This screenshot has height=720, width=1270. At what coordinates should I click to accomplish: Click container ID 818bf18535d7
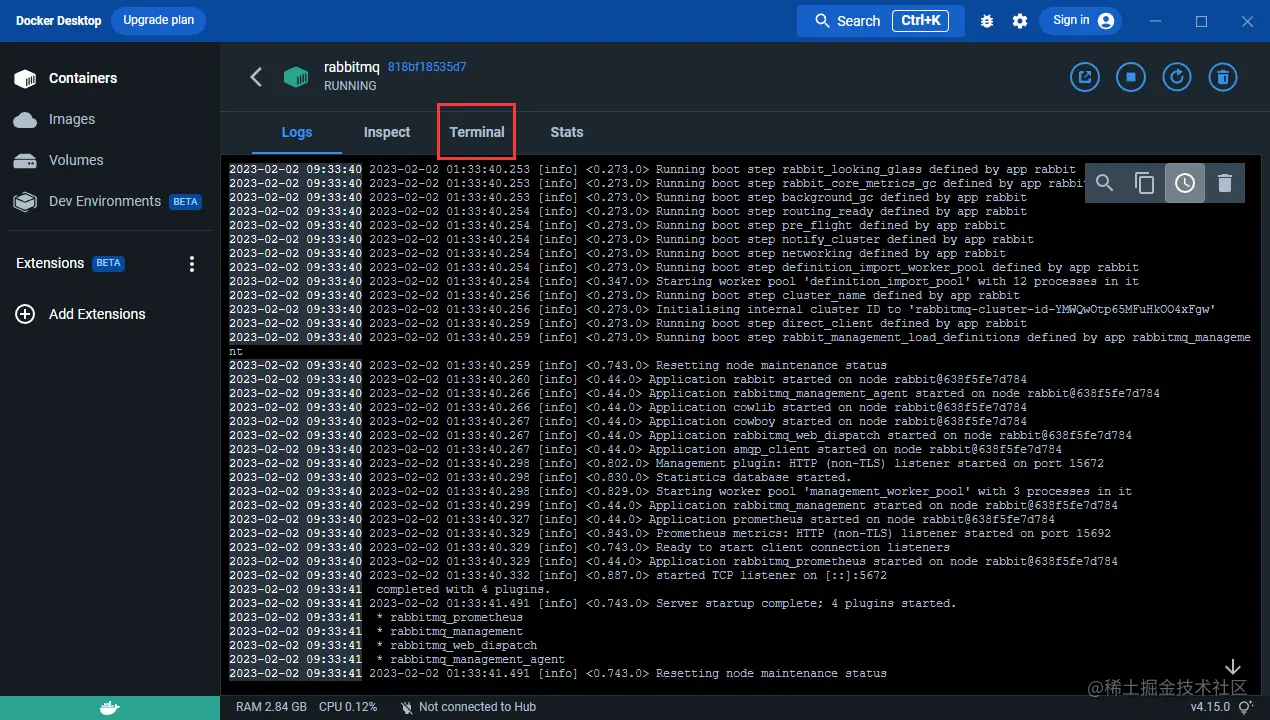427,67
